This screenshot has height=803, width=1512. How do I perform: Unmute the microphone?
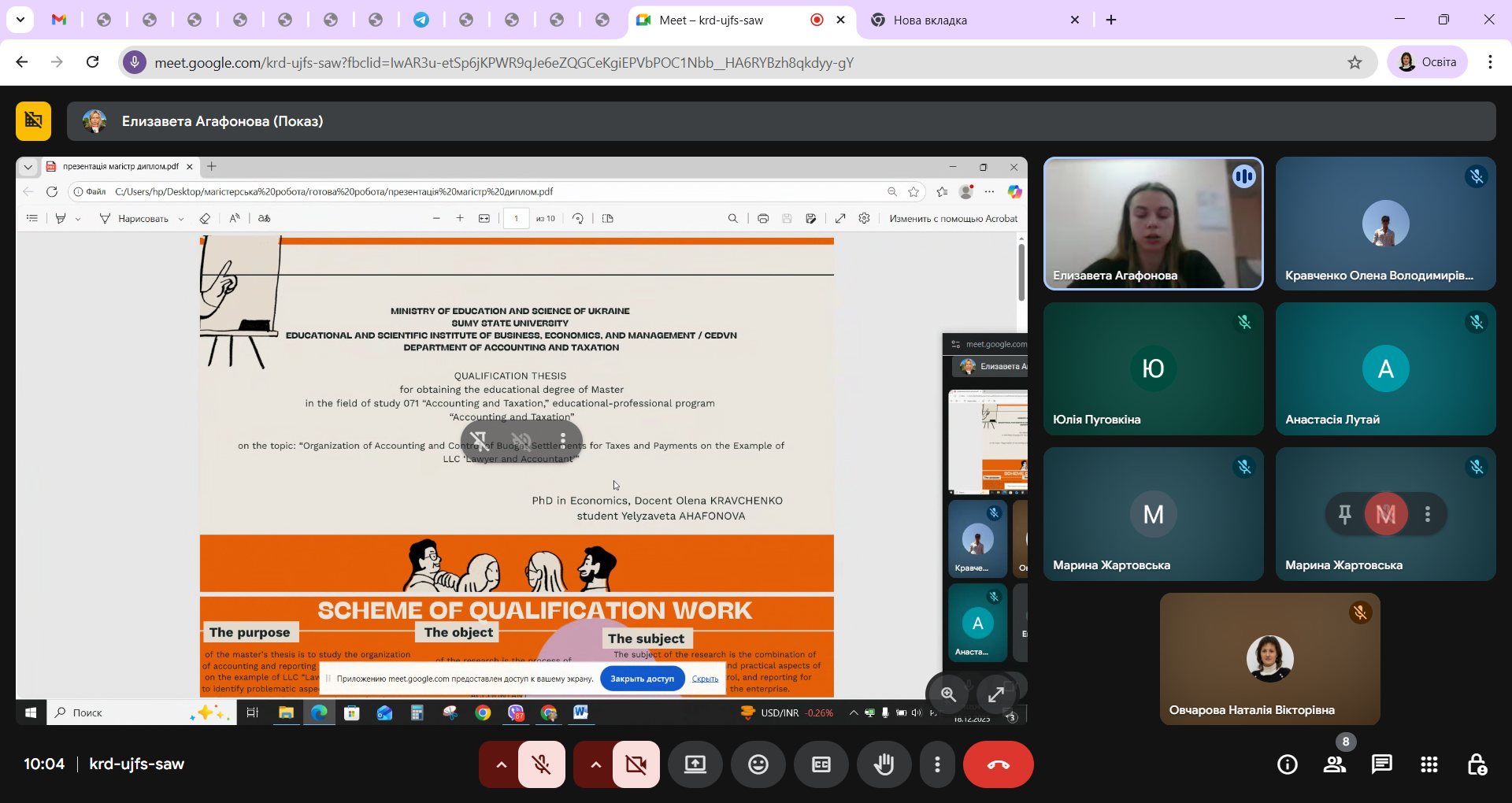coord(542,764)
